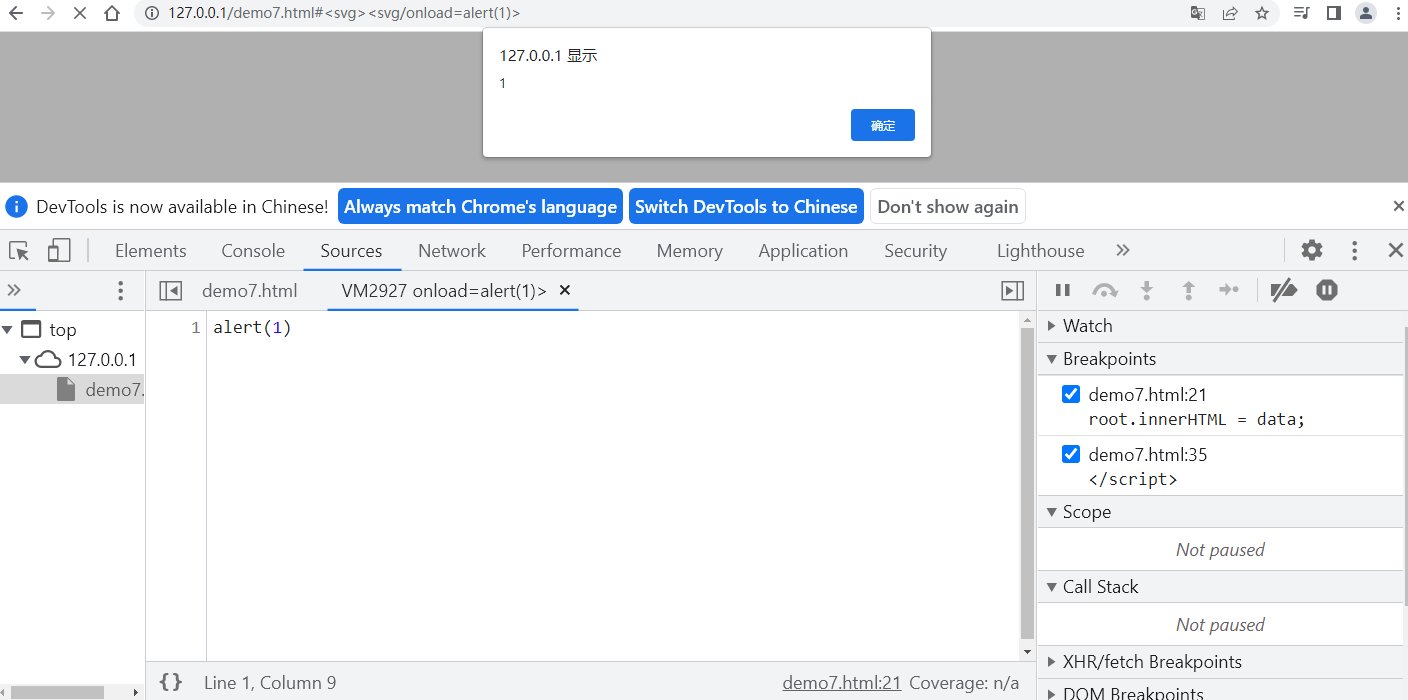Collapse the Breakpoints section
This screenshot has height=700, width=1408.
(1220, 359)
